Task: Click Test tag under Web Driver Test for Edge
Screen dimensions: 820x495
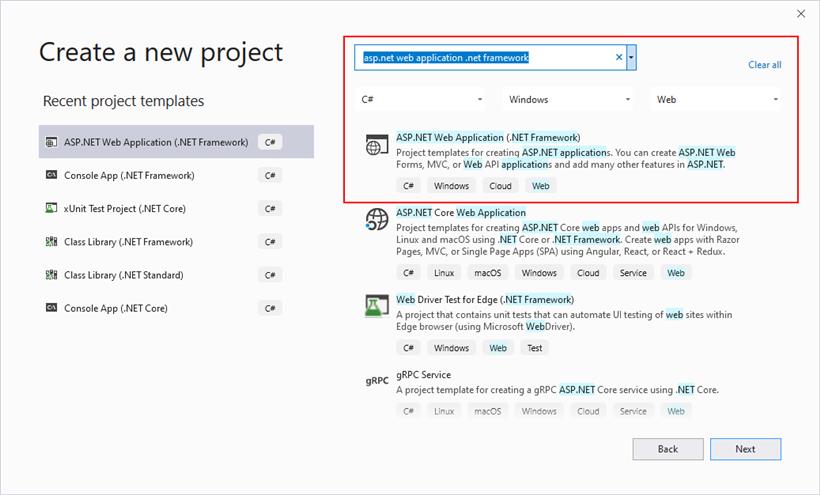Action: click(x=534, y=348)
